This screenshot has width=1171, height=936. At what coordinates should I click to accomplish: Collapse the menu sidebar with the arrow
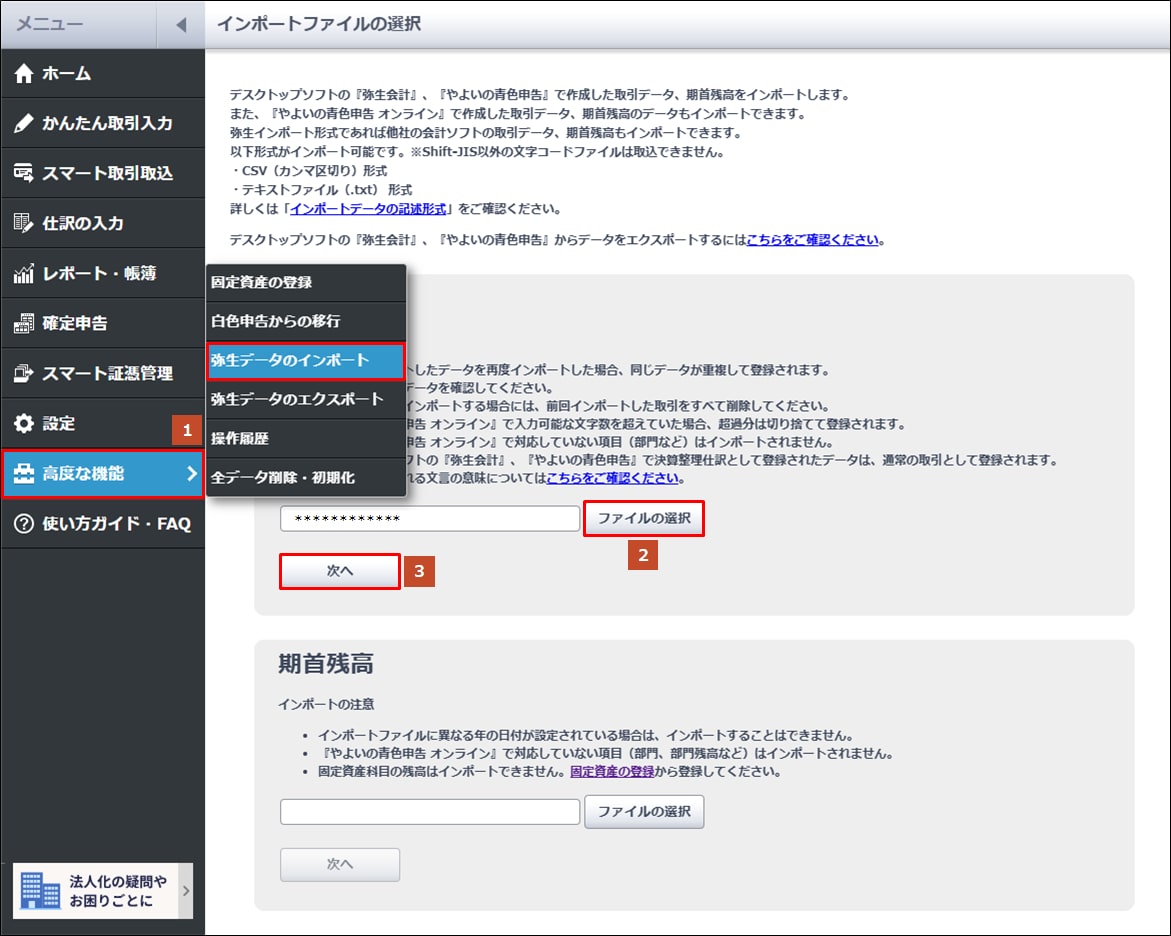point(181,25)
